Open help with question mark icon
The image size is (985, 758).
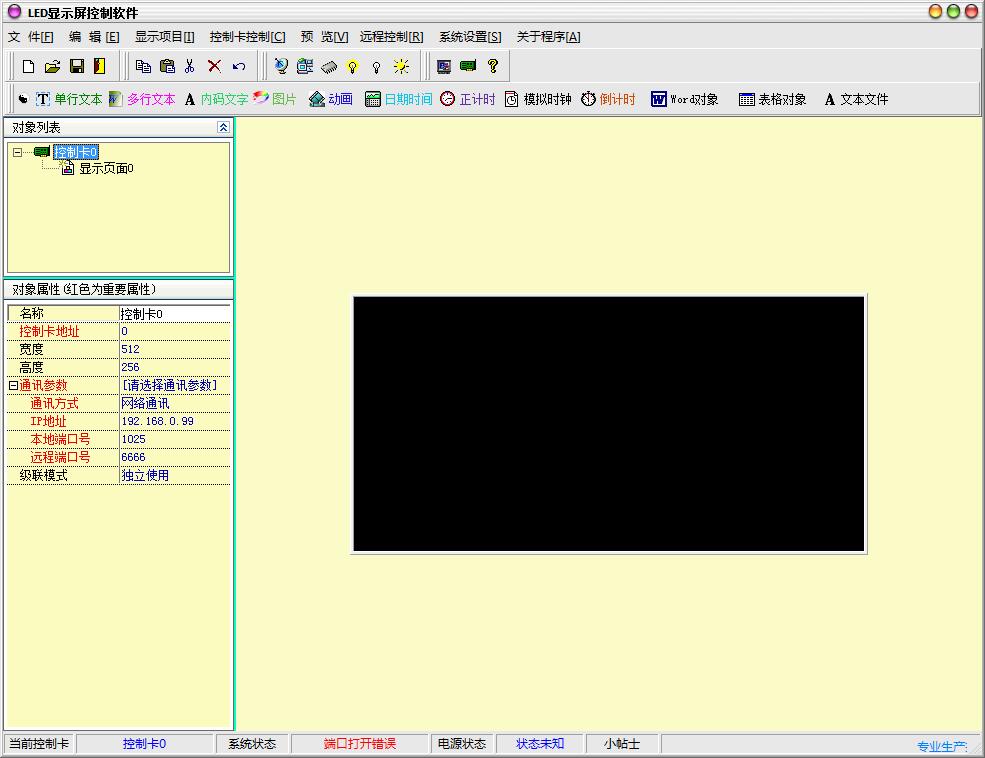pos(492,66)
